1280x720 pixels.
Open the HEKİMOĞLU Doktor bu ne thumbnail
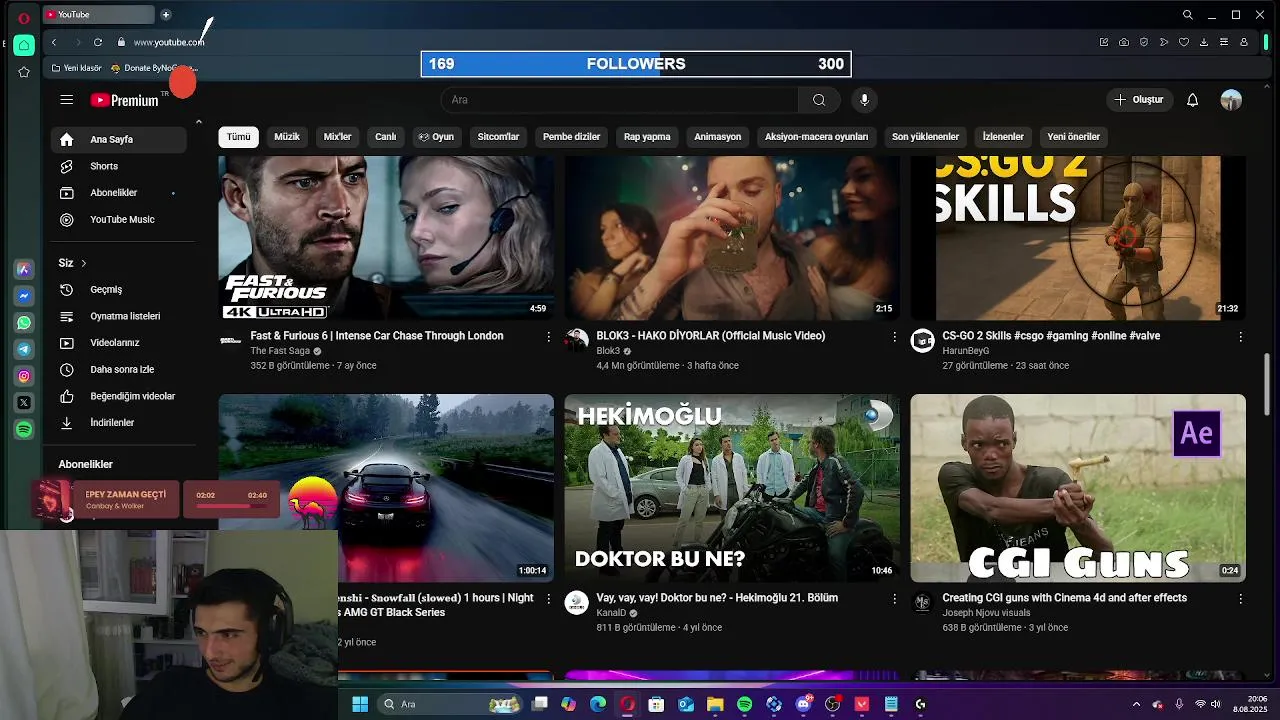(x=732, y=488)
